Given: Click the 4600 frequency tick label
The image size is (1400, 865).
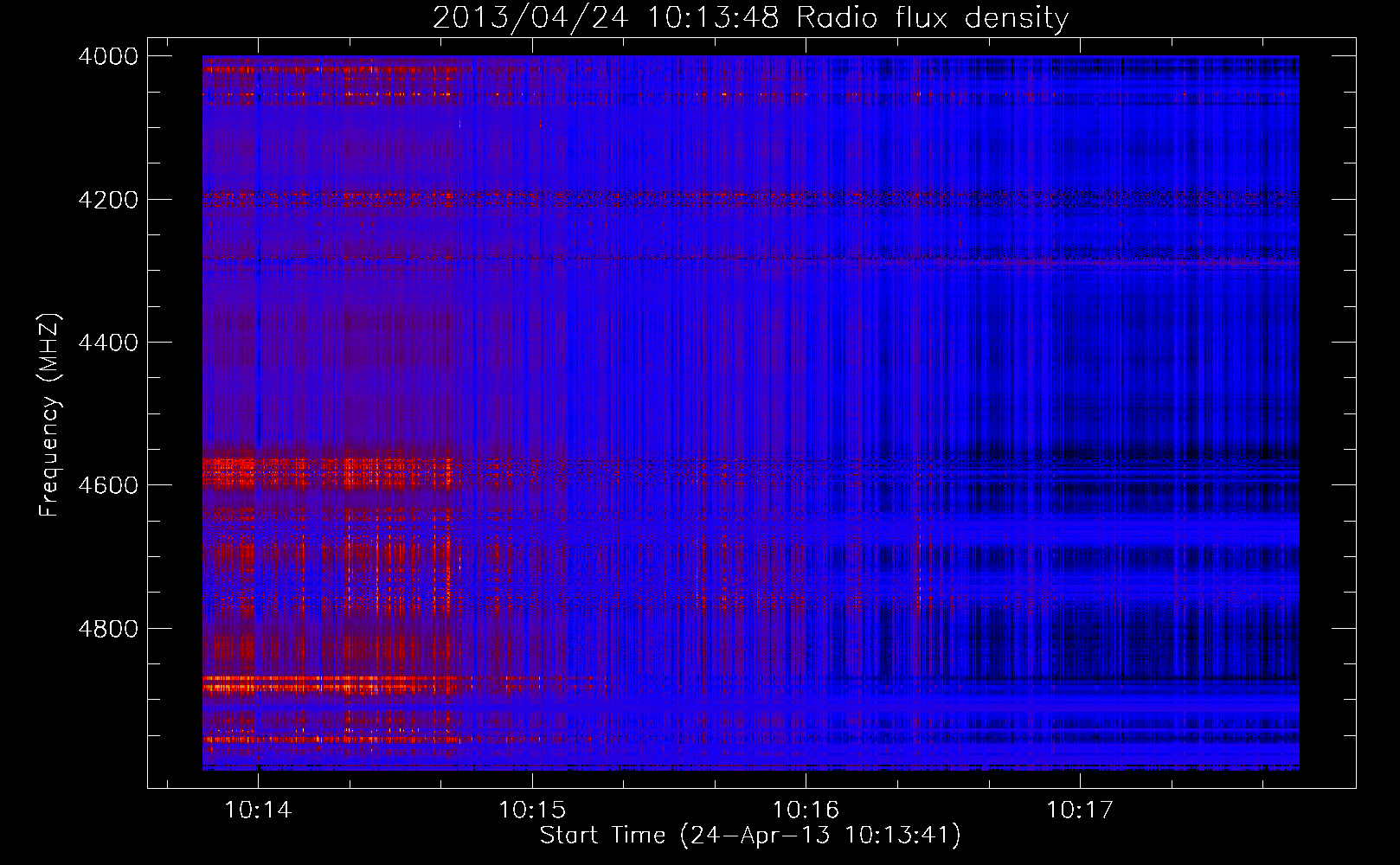Looking at the screenshot, I should click(108, 485).
